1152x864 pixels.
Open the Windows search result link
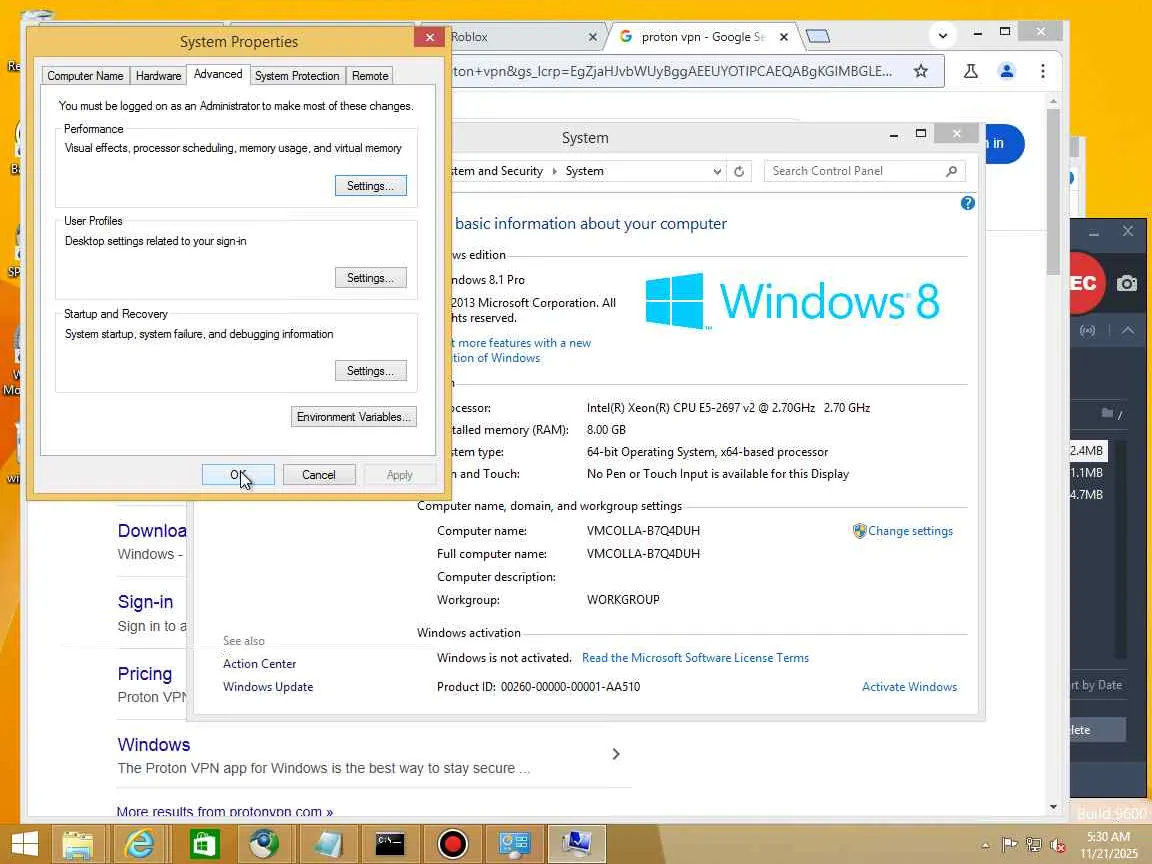coord(154,745)
